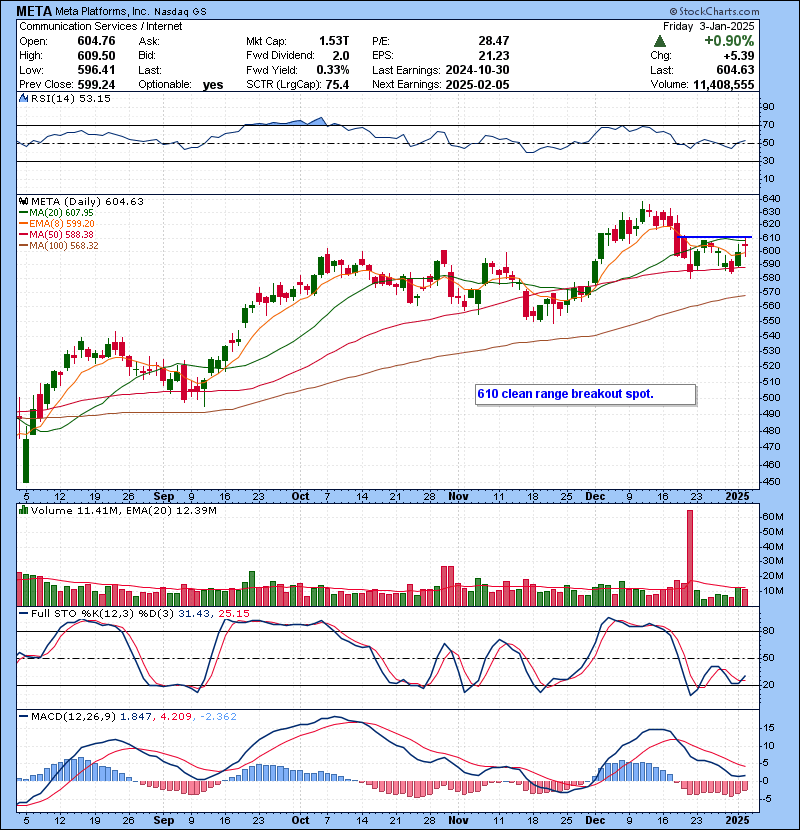
Task: Click the Low value 596.41
Action: [96, 70]
